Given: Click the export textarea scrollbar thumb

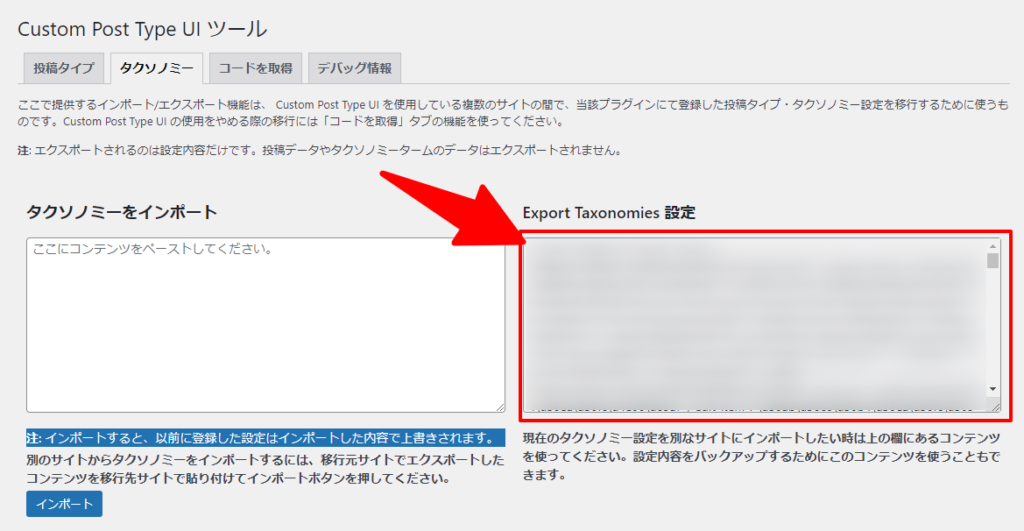Looking at the screenshot, I should 993,262.
